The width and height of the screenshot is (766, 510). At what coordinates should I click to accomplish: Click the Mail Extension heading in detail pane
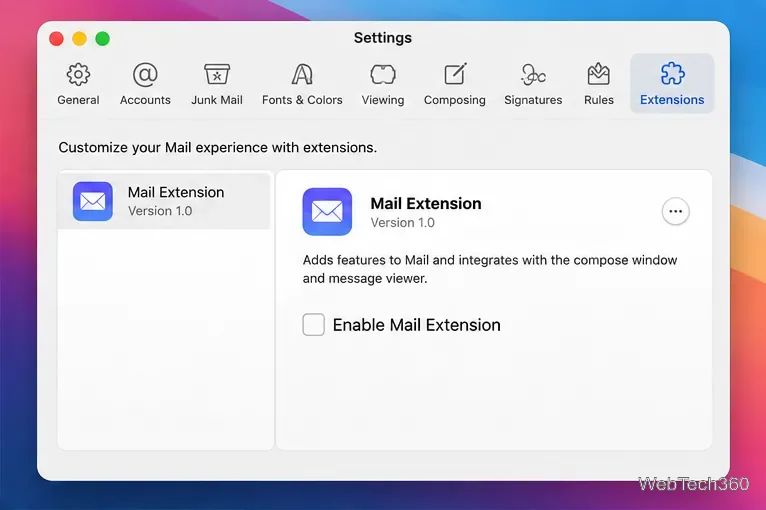pos(426,203)
